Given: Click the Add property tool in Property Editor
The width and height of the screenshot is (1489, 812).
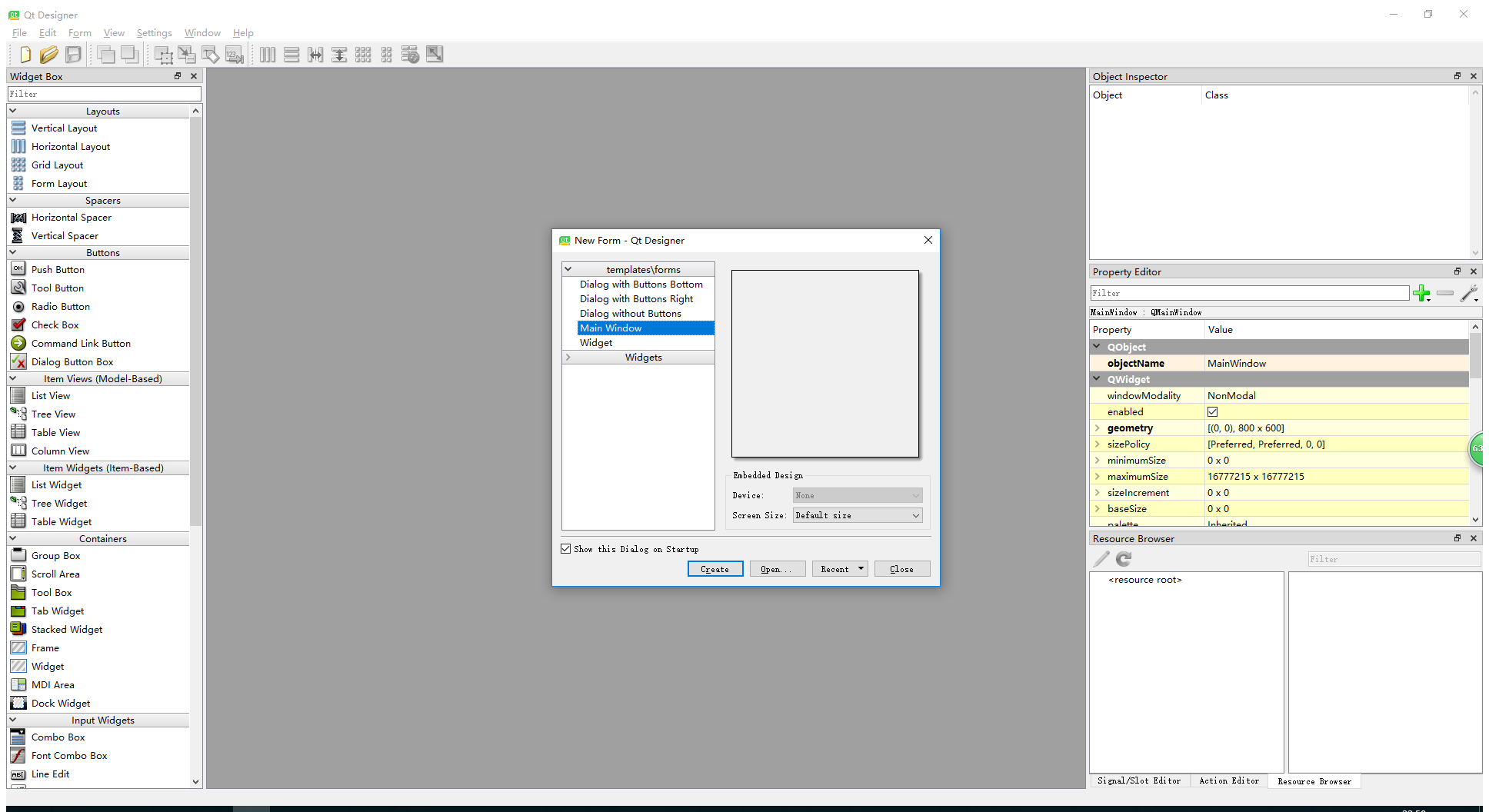Looking at the screenshot, I should [1421, 294].
